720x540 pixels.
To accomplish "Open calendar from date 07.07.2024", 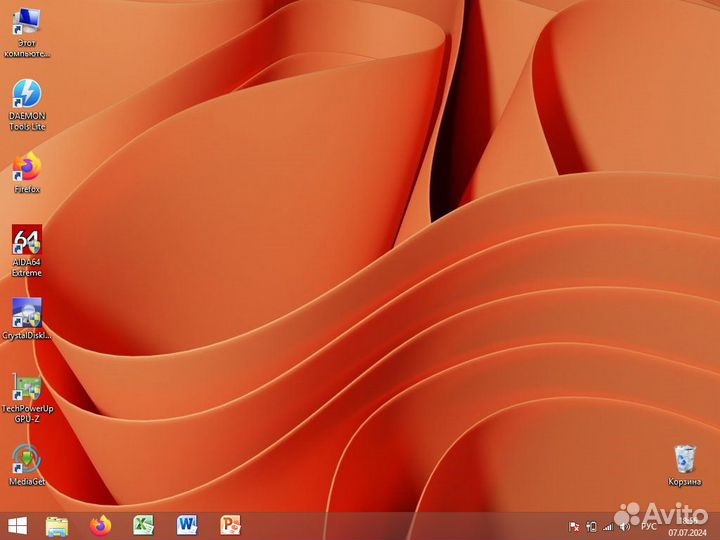I will (687, 532).
